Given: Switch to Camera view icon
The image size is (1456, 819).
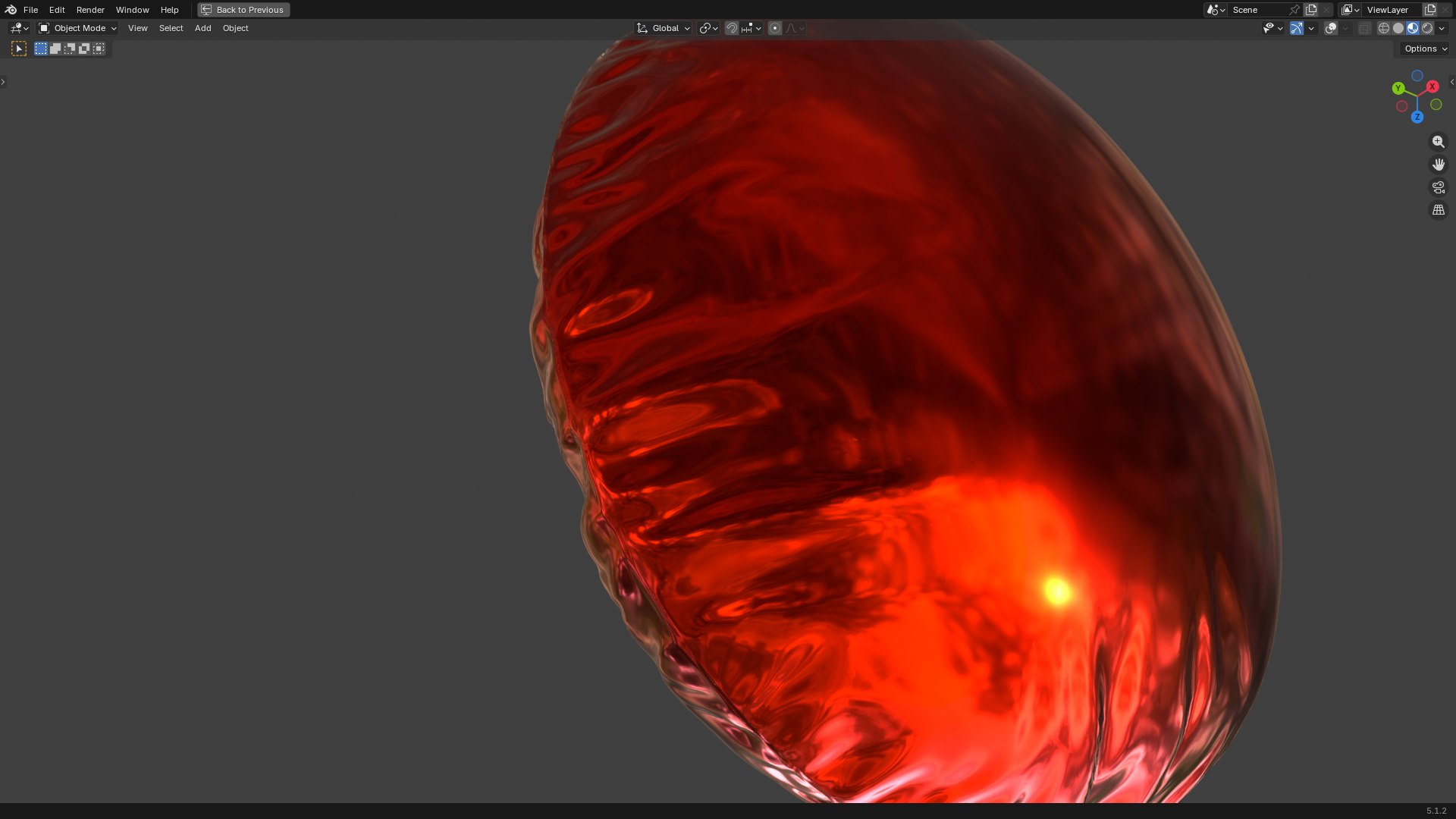Looking at the screenshot, I should coord(1439,187).
